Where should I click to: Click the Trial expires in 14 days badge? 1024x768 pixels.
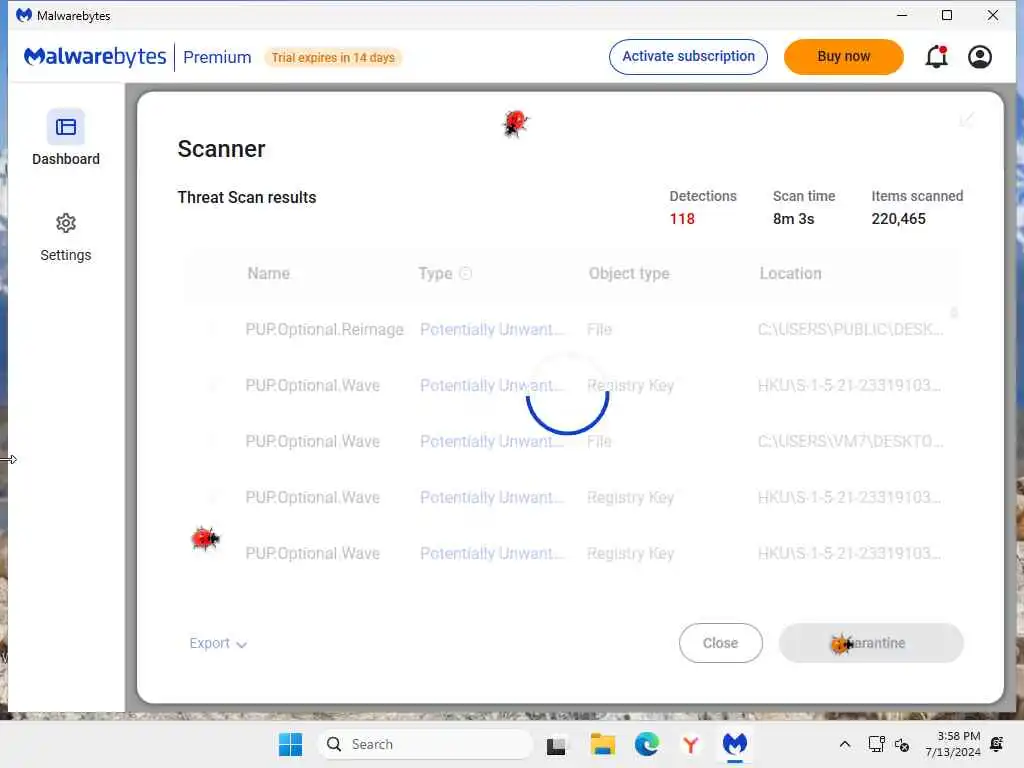point(333,57)
